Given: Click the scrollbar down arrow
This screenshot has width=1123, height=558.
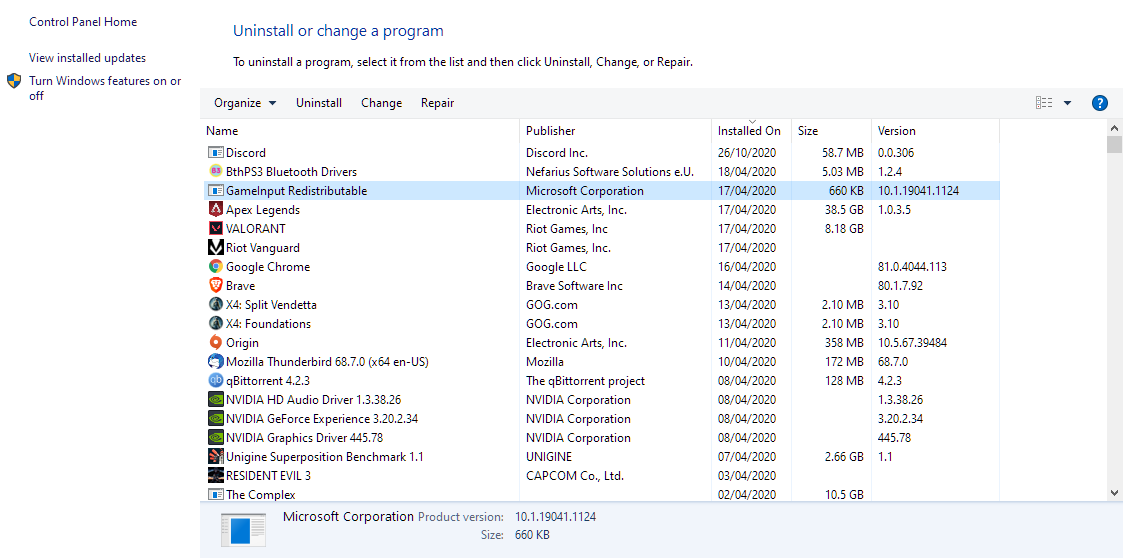Looking at the screenshot, I should coord(1114,493).
